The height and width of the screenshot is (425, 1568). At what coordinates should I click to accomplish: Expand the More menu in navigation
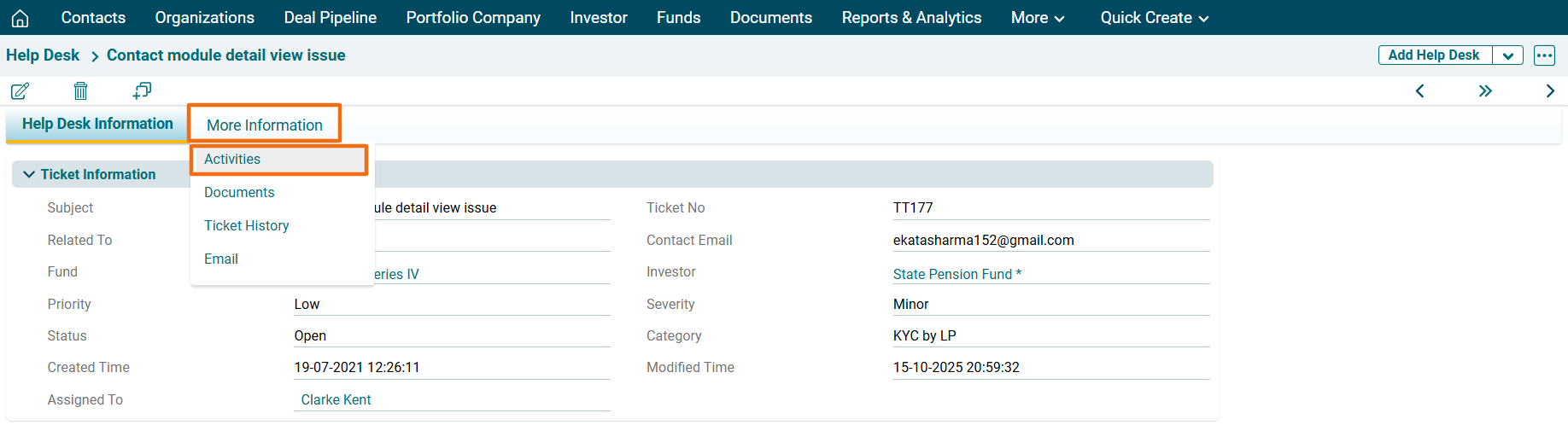coord(1038,18)
